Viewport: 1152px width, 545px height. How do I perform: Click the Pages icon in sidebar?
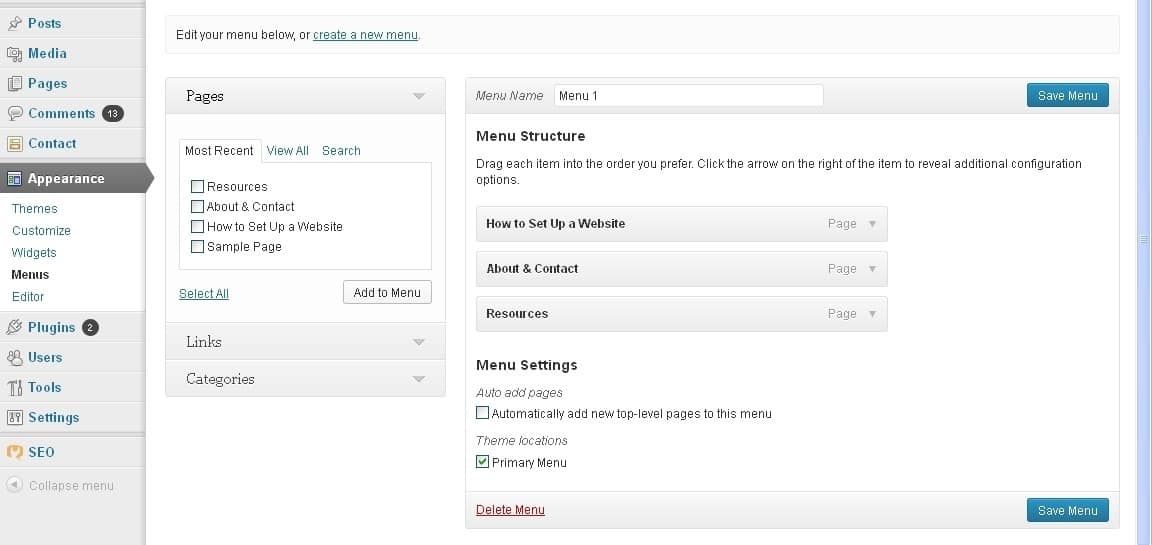point(15,84)
